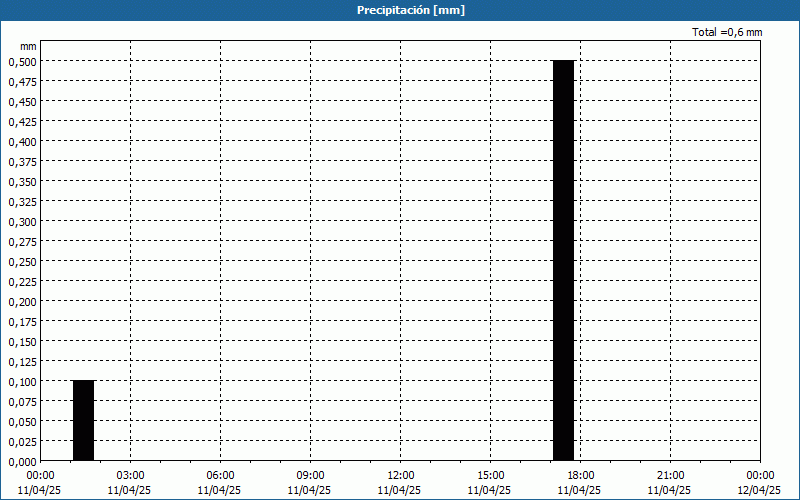Select the 0,150 y-axis value
The width and height of the screenshot is (800, 500).
[x=22, y=341]
